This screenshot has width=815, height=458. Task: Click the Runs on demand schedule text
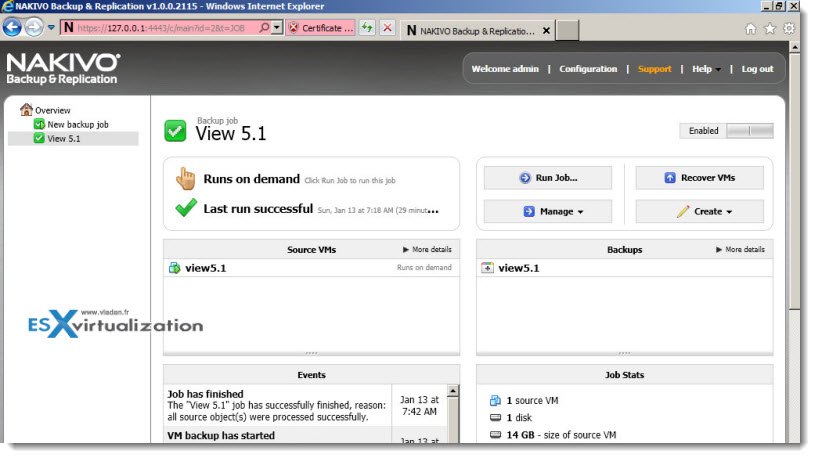click(252, 179)
